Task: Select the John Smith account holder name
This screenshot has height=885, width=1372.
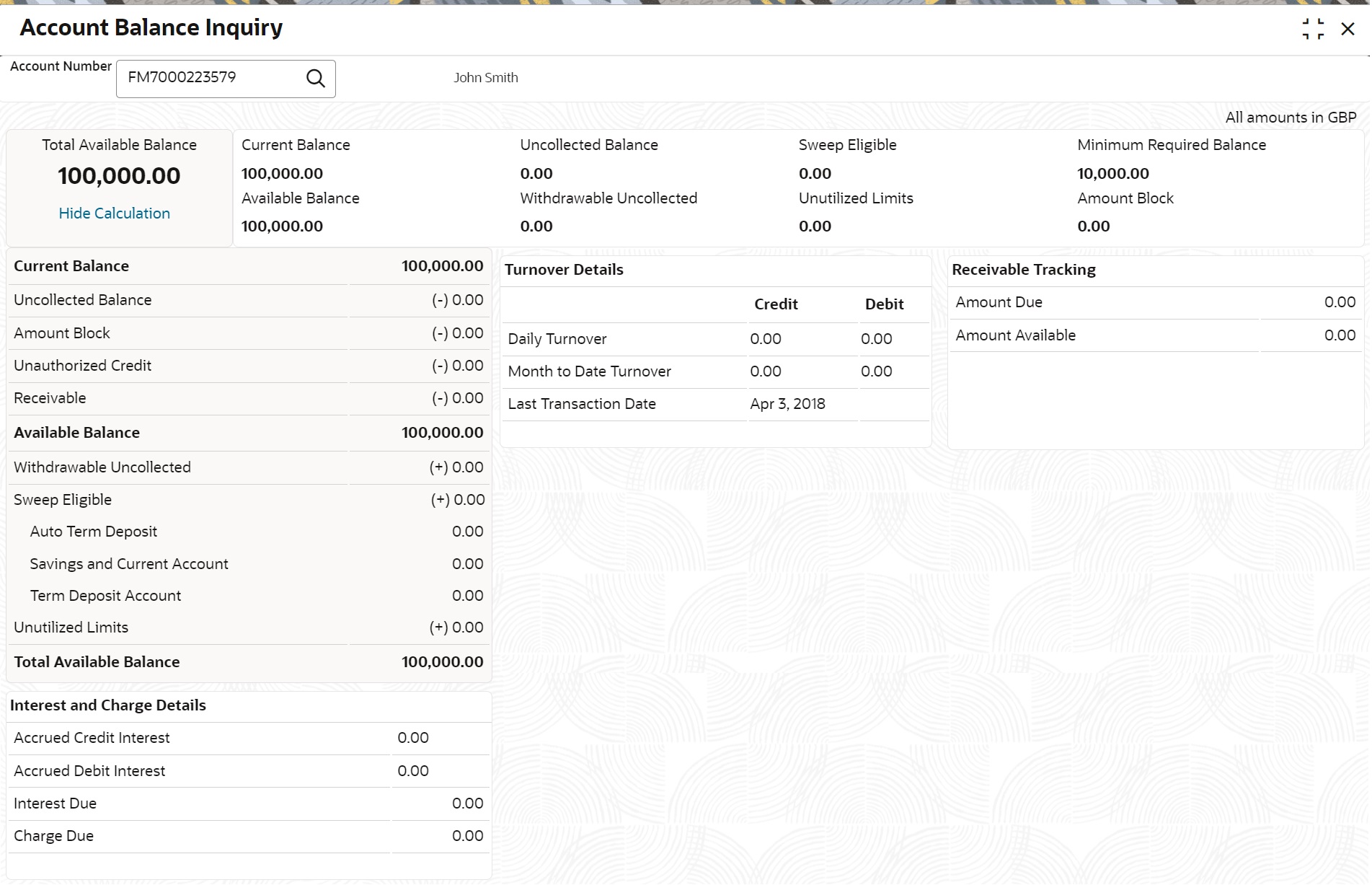Action: 486,78
